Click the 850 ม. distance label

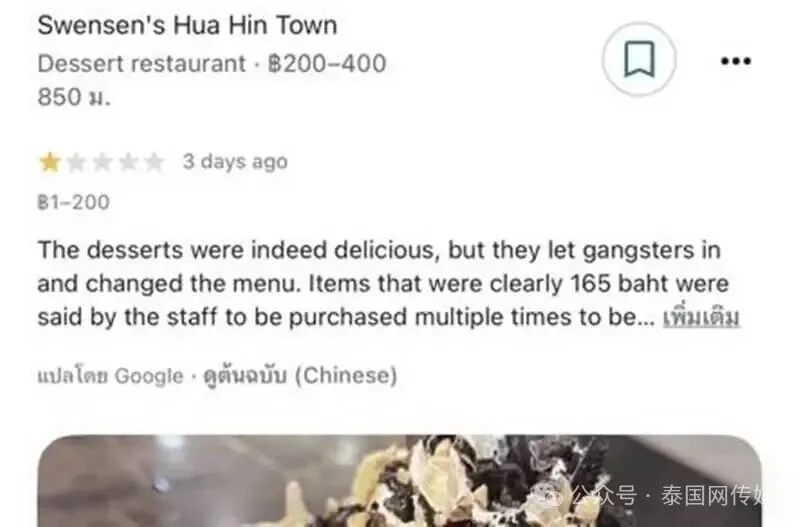[x=74, y=97]
